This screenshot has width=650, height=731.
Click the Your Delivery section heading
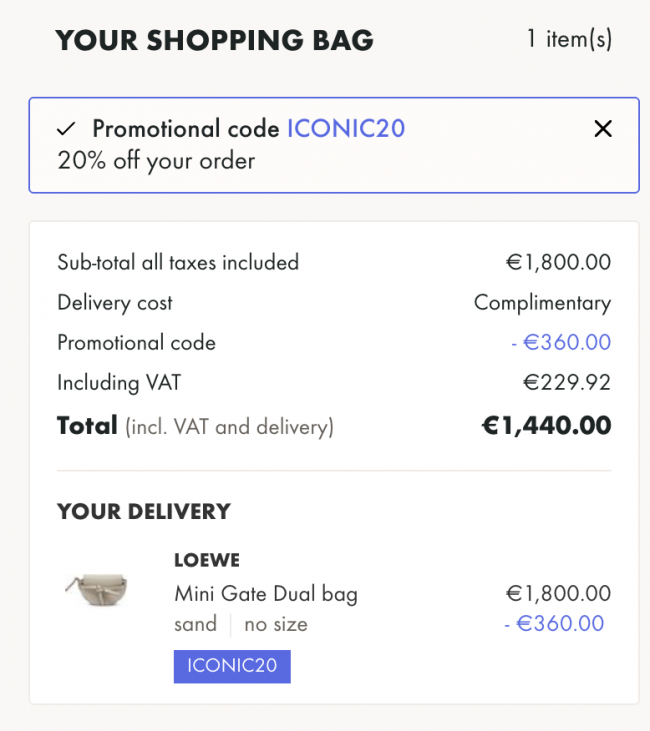[x=144, y=511]
